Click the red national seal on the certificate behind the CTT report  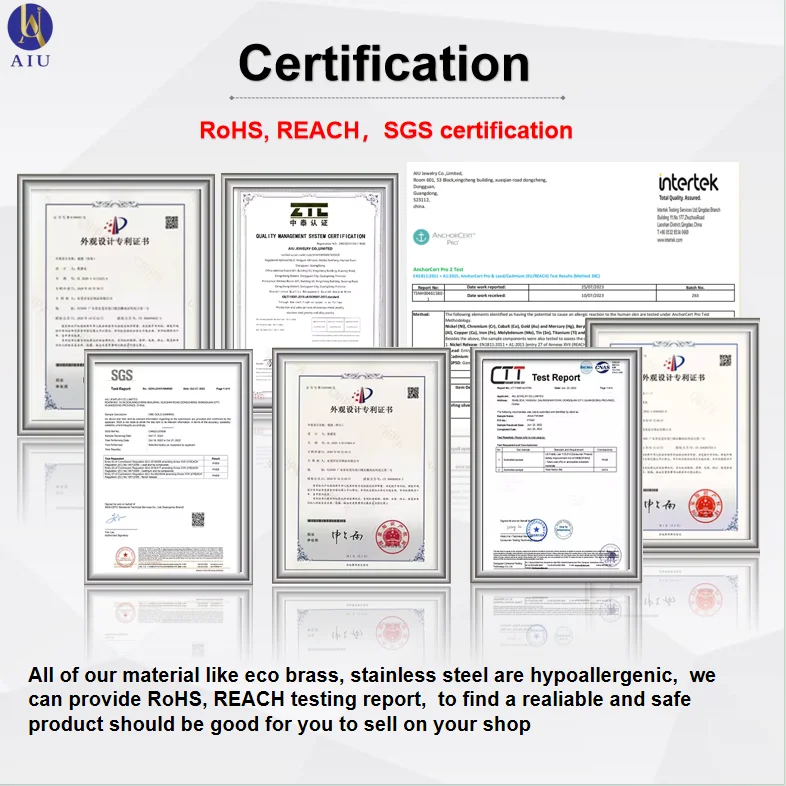coord(705,506)
